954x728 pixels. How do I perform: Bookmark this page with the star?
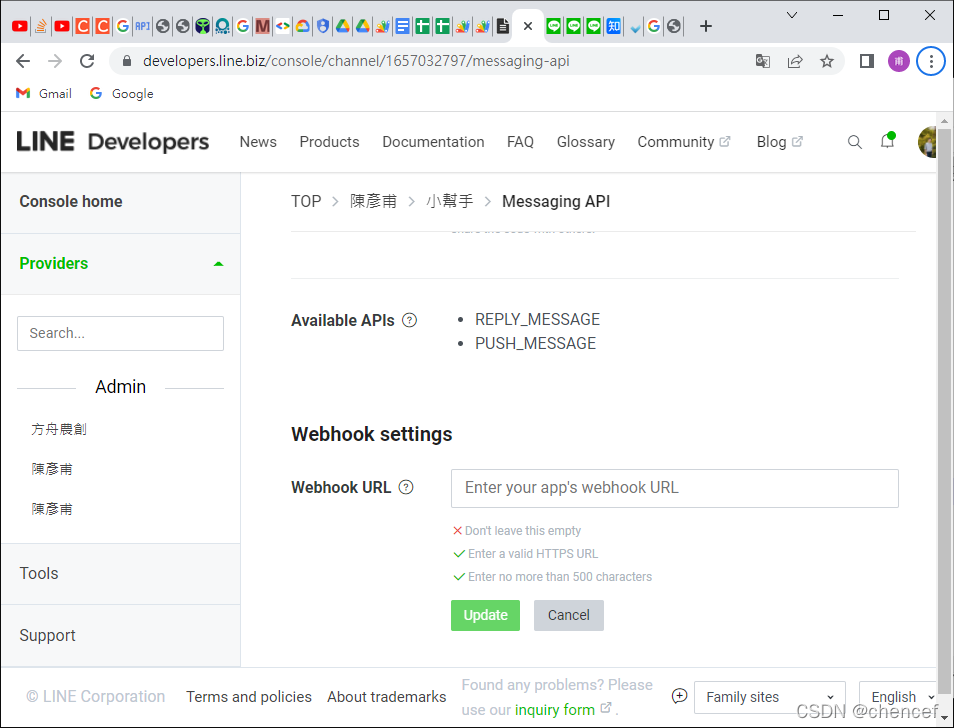tap(826, 61)
